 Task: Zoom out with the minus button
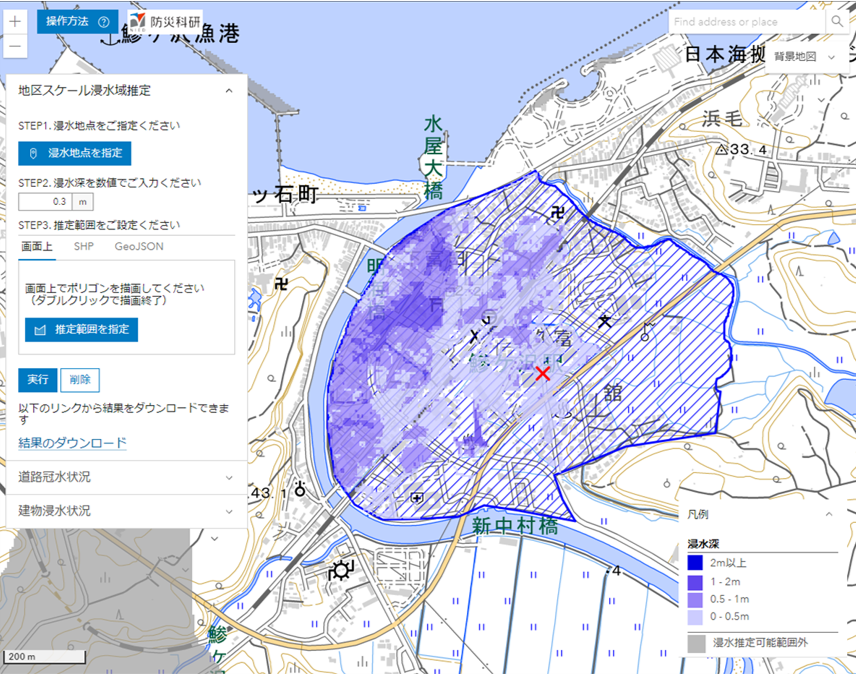tap(15, 46)
